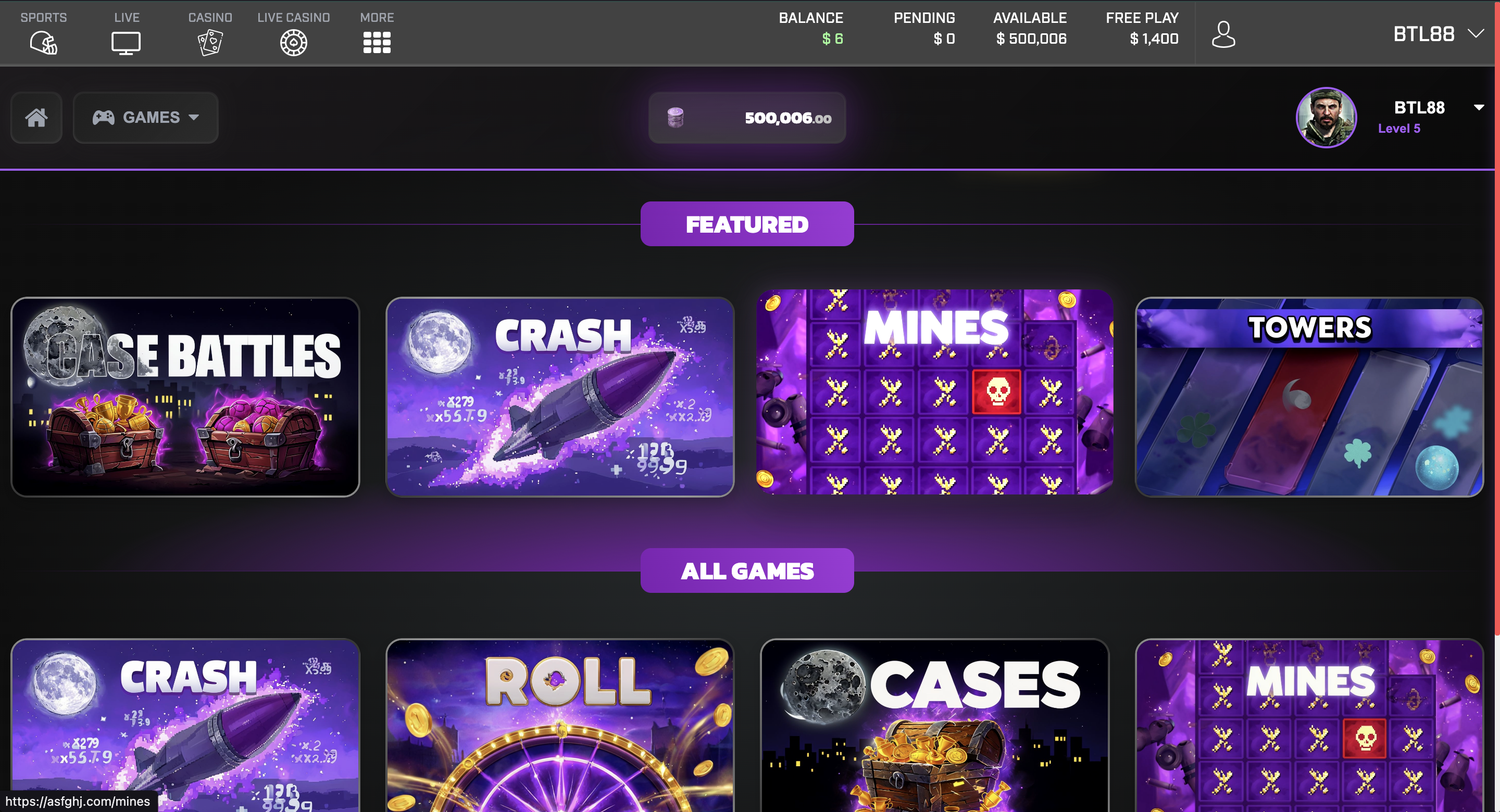Click the user account silhouette icon

(x=1223, y=35)
